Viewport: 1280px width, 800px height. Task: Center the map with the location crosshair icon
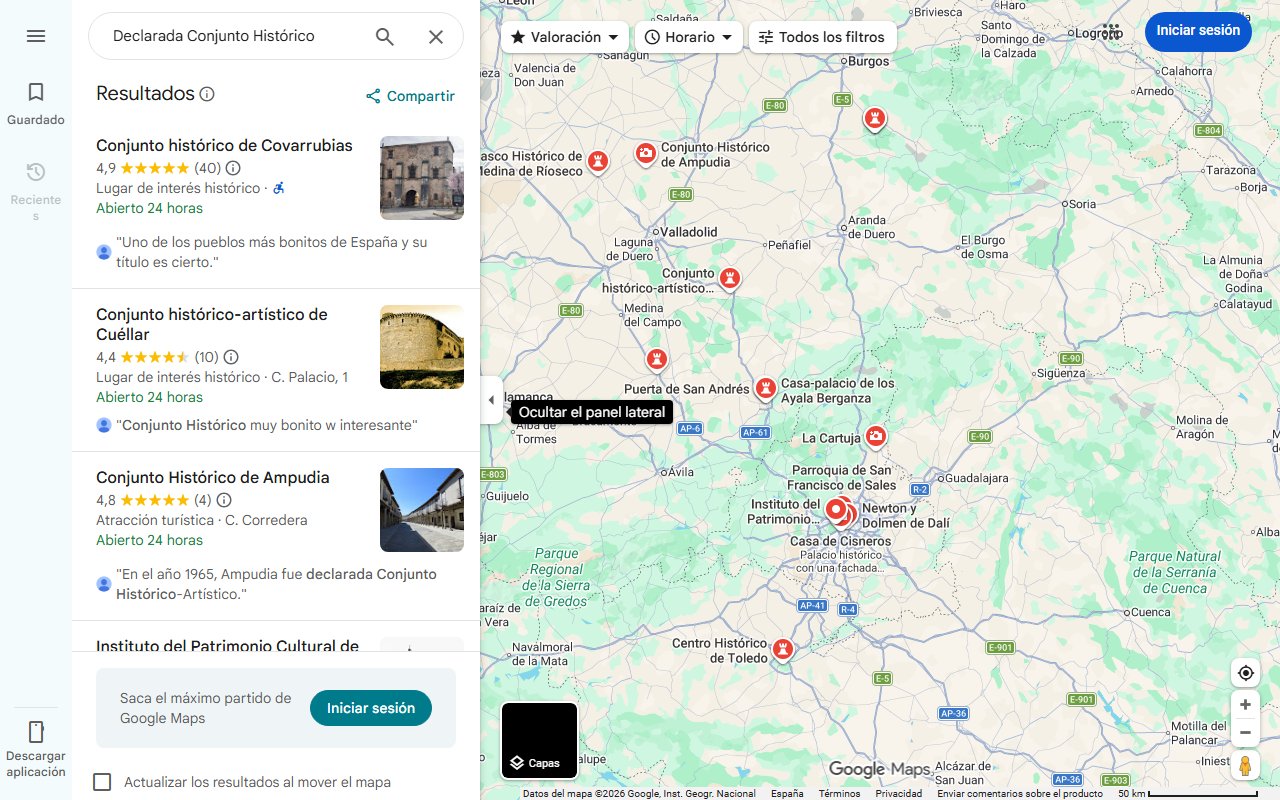pos(1245,673)
